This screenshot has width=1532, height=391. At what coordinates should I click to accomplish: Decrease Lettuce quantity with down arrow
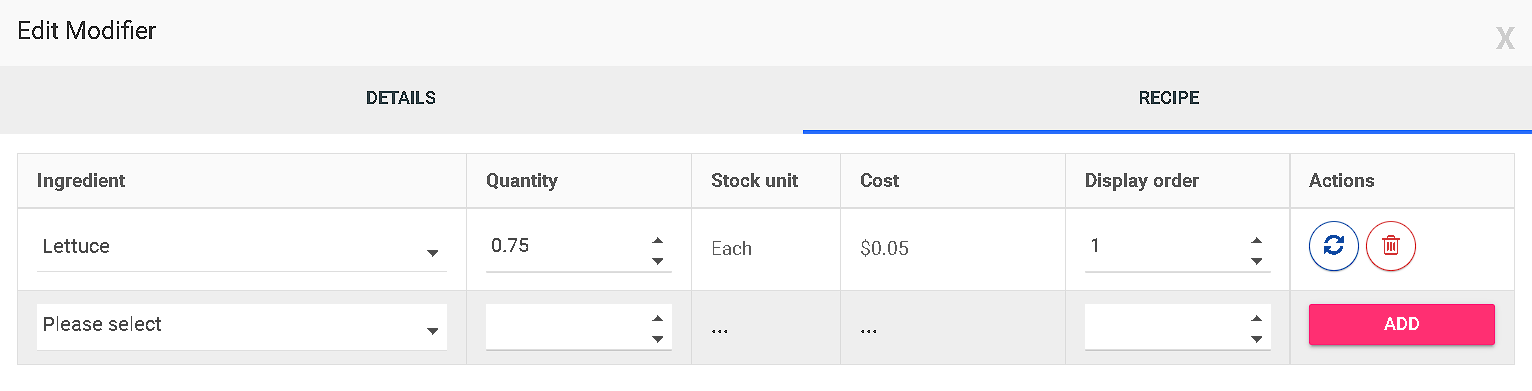(x=657, y=260)
